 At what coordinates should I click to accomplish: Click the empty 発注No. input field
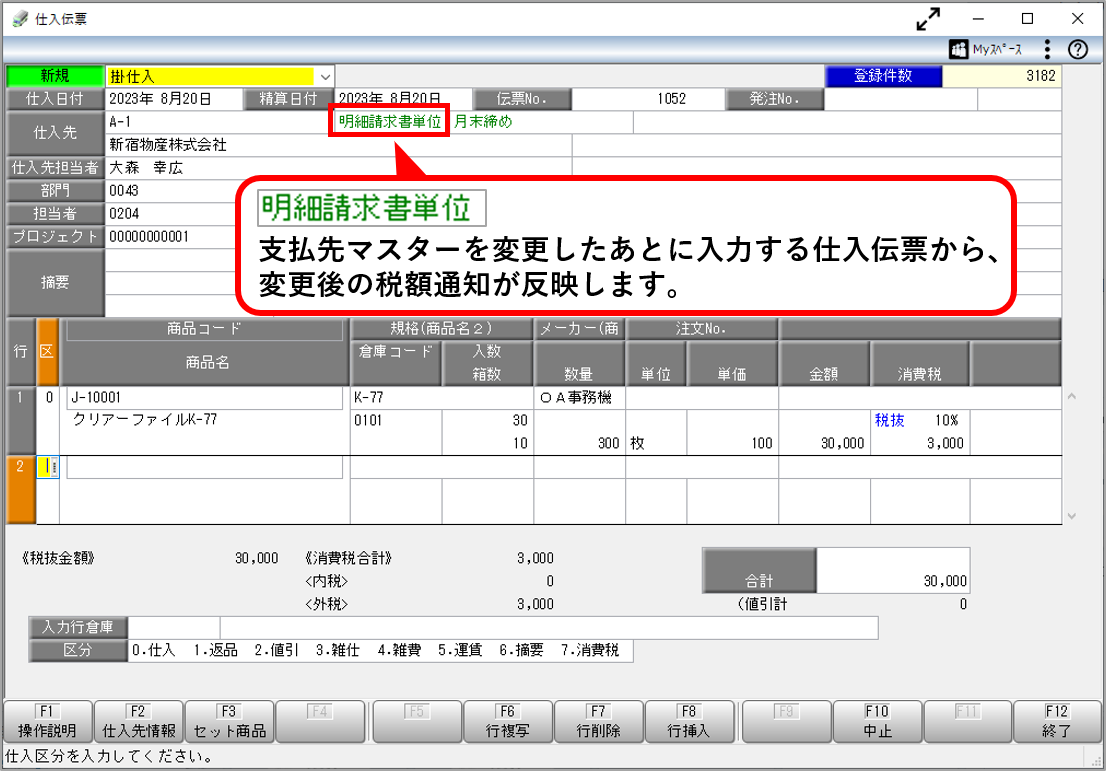[901, 99]
